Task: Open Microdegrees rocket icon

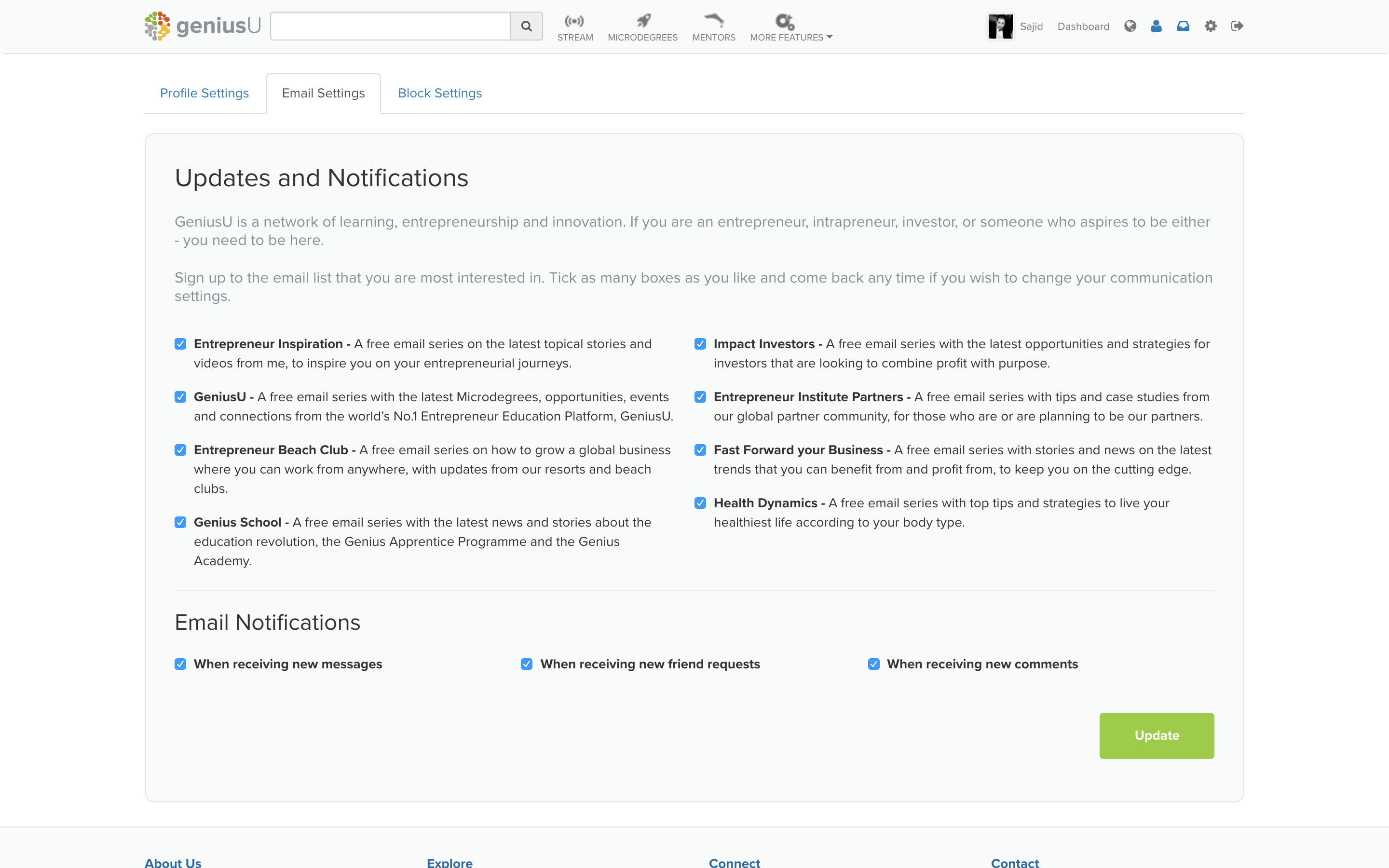Action: pyautogui.click(x=643, y=21)
